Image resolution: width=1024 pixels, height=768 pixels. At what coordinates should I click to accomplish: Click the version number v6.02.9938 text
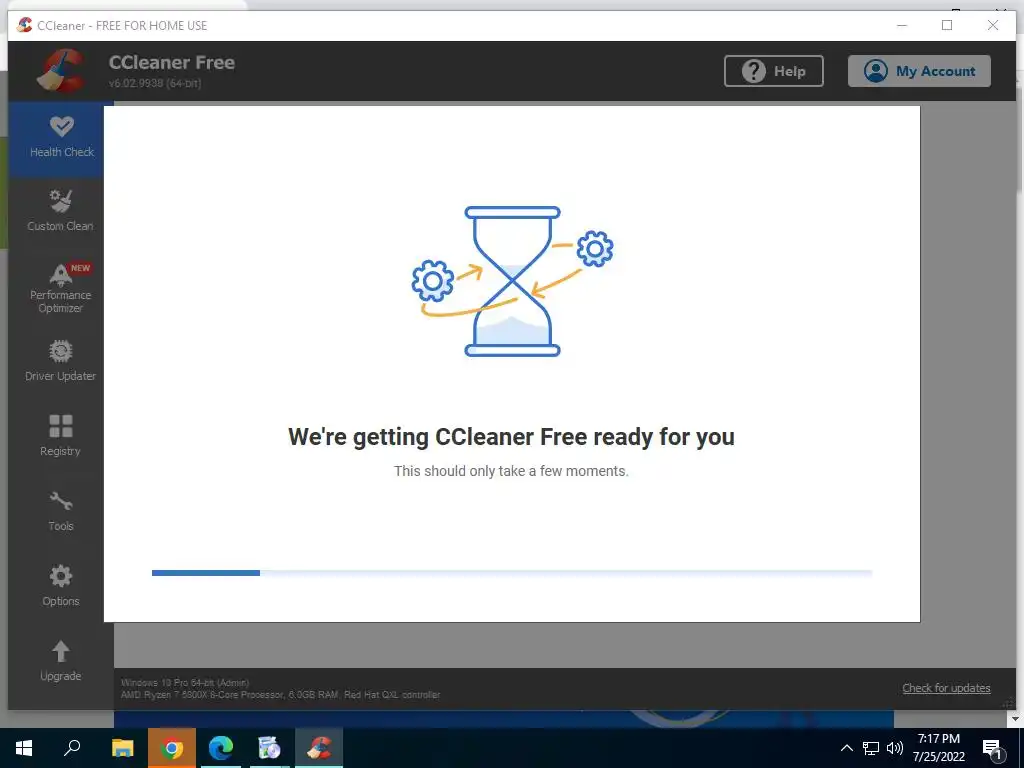click(155, 84)
